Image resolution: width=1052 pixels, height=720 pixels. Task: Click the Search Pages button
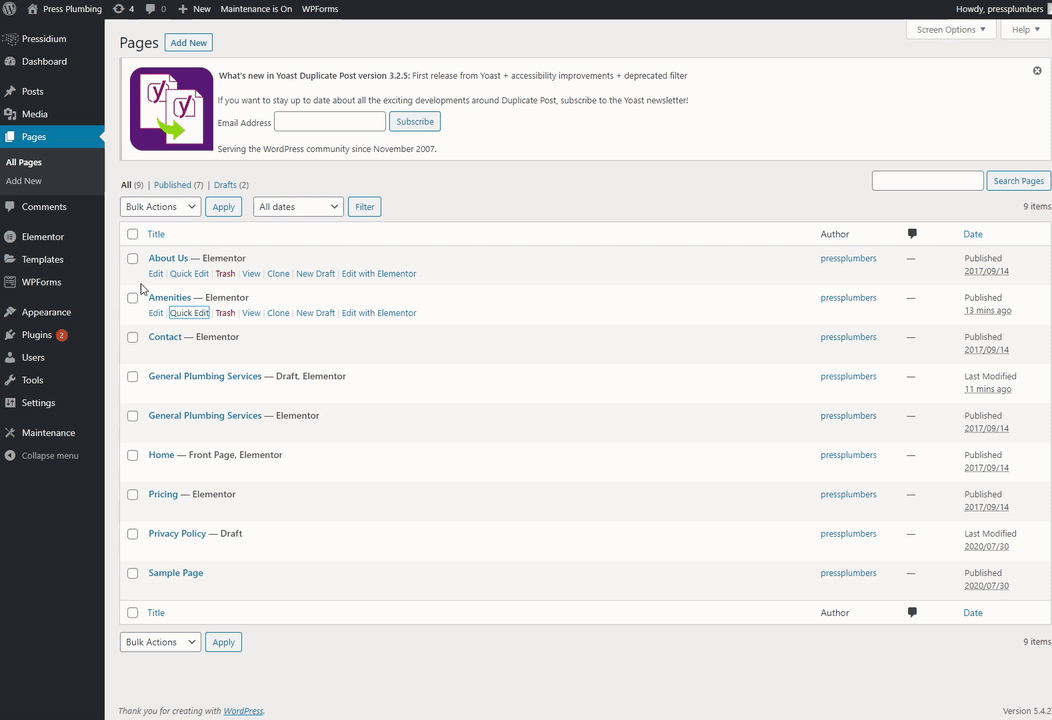1018,181
